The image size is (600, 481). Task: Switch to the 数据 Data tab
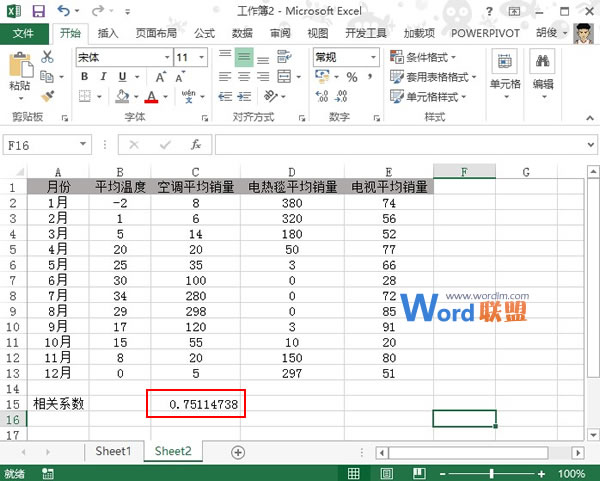[242, 34]
